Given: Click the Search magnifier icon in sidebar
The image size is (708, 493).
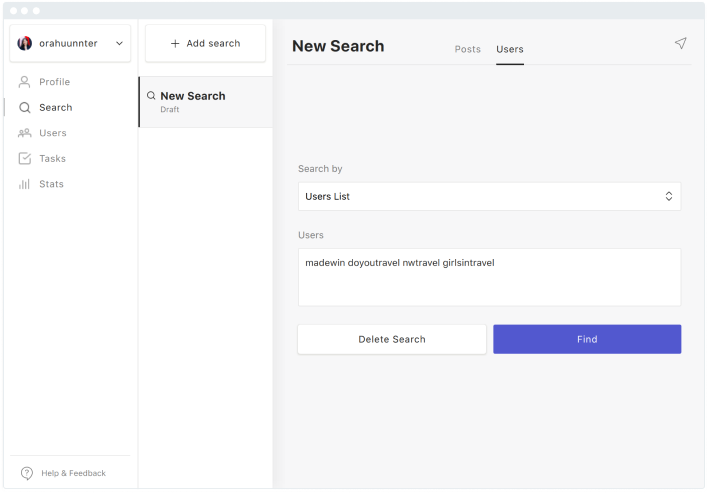Looking at the screenshot, I should pos(24,107).
